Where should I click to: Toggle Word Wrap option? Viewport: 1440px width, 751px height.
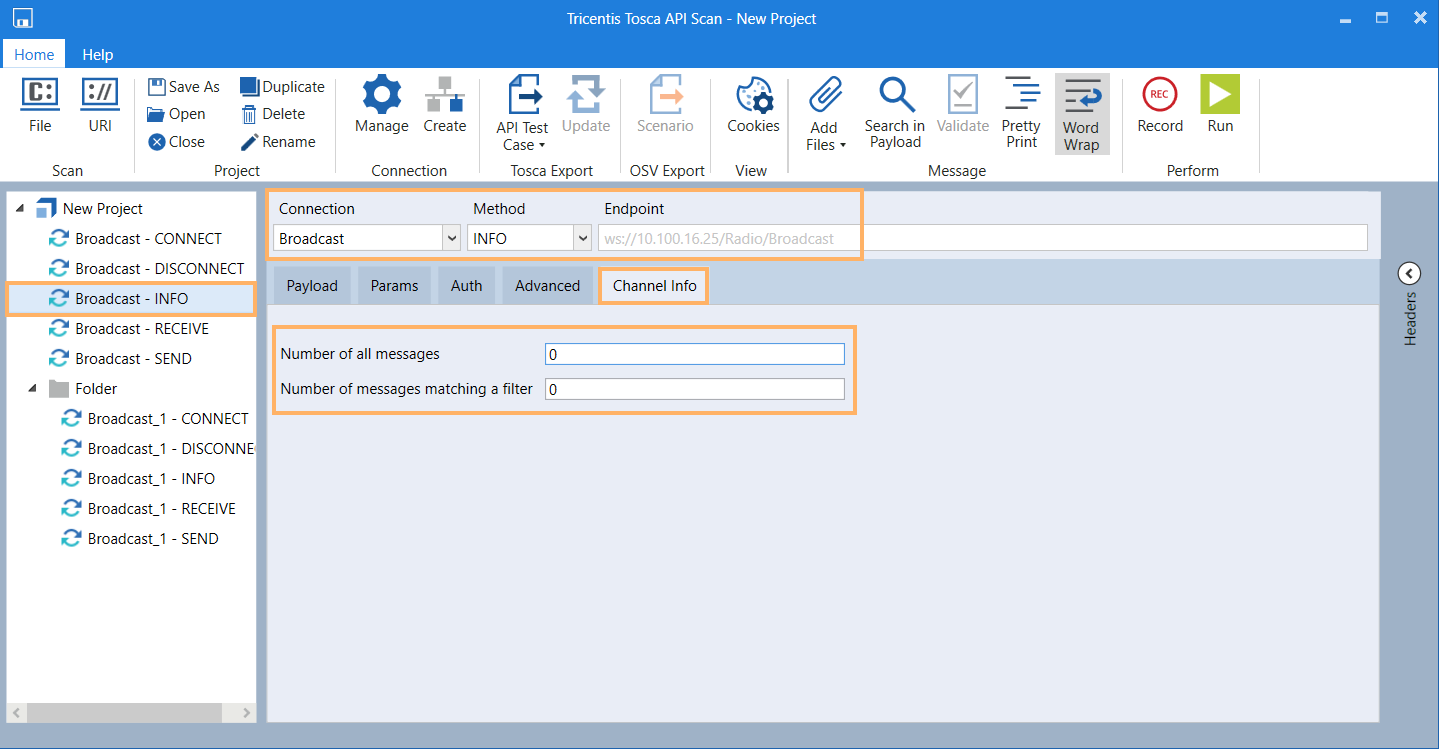coord(1081,114)
